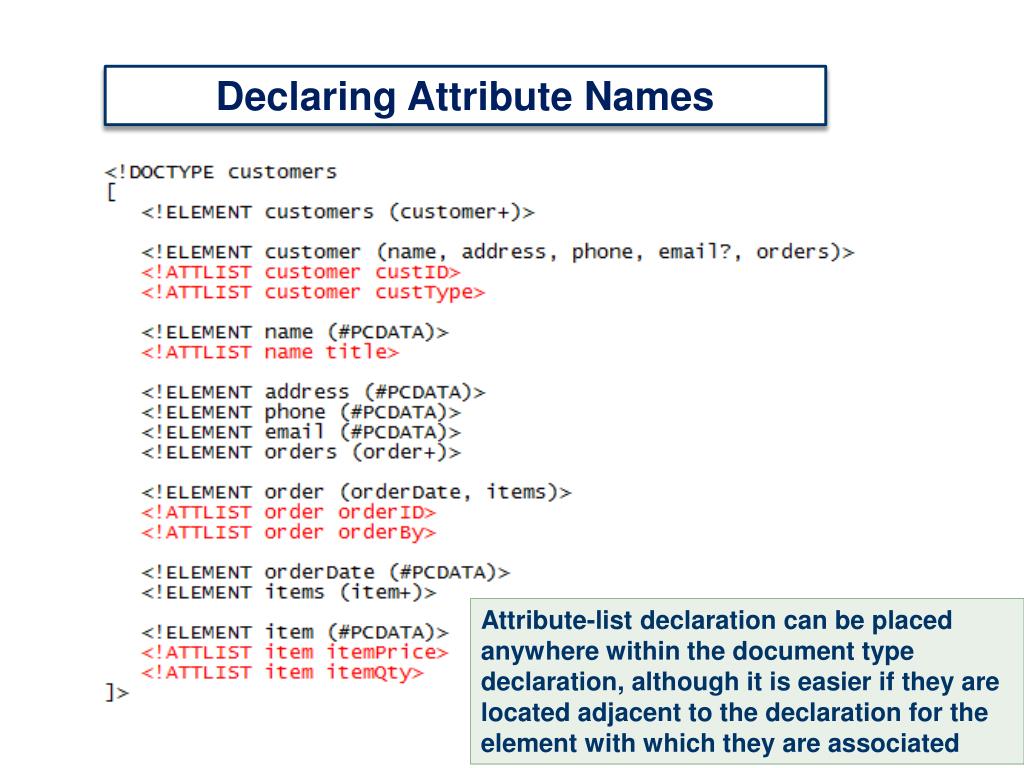Click the '<!ELEMENT orderDate (#PCDATA)>' line
This screenshot has height=768, width=1024.
tap(326, 573)
